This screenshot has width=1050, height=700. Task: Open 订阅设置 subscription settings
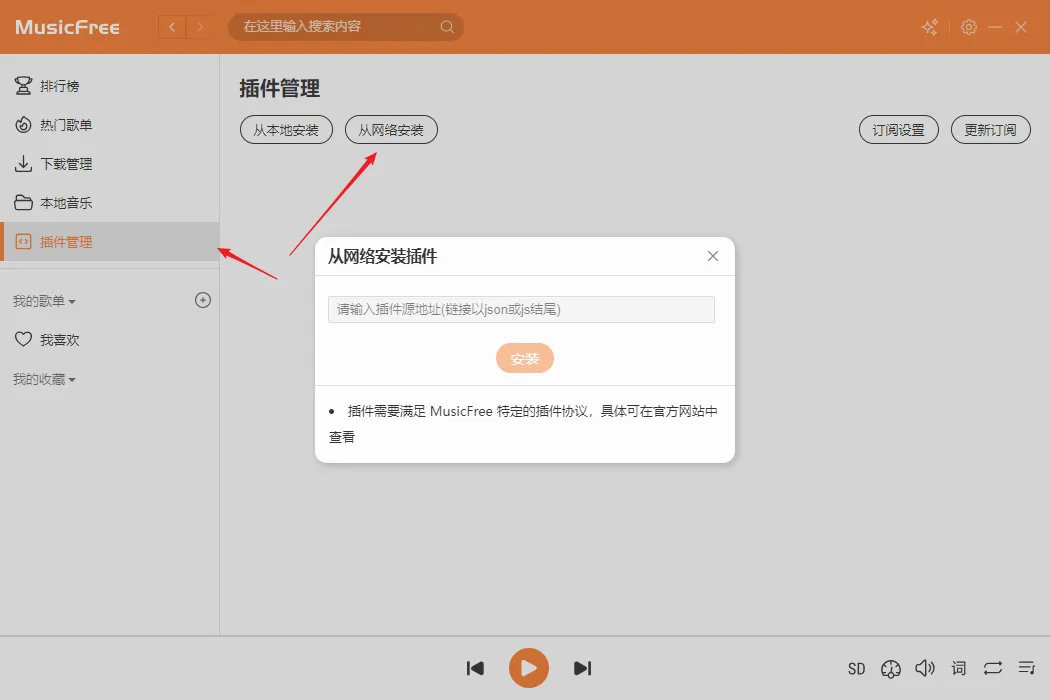click(x=899, y=130)
